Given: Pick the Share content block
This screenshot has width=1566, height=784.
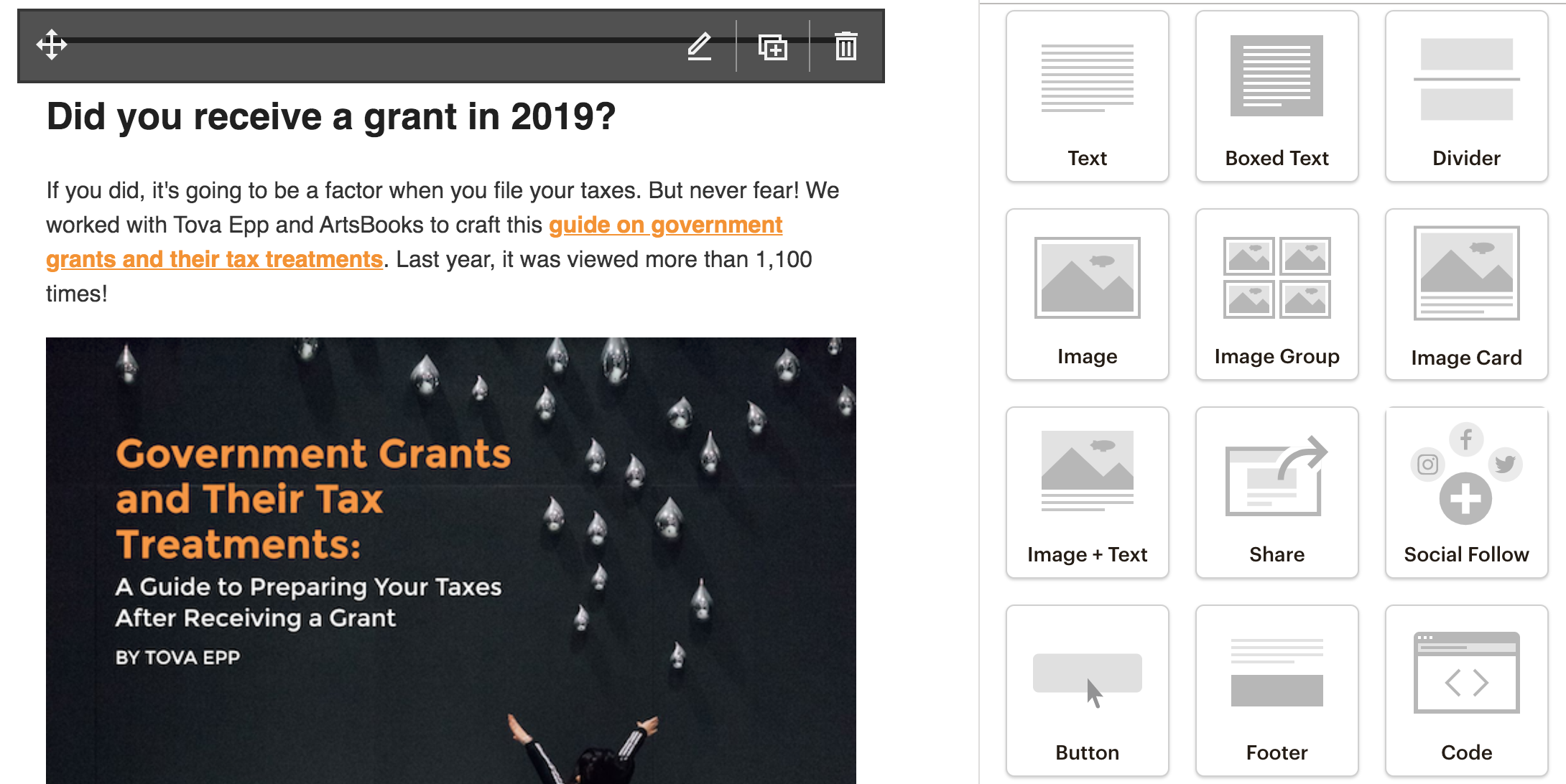Looking at the screenshot, I should (1277, 493).
